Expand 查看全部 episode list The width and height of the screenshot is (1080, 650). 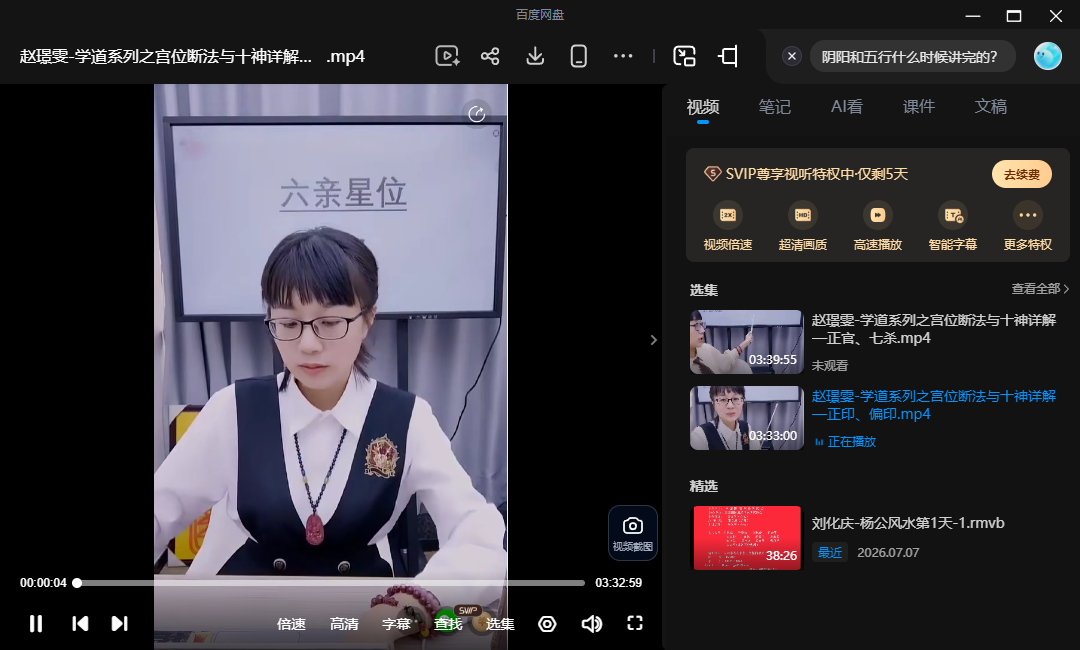click(1040, 289)
